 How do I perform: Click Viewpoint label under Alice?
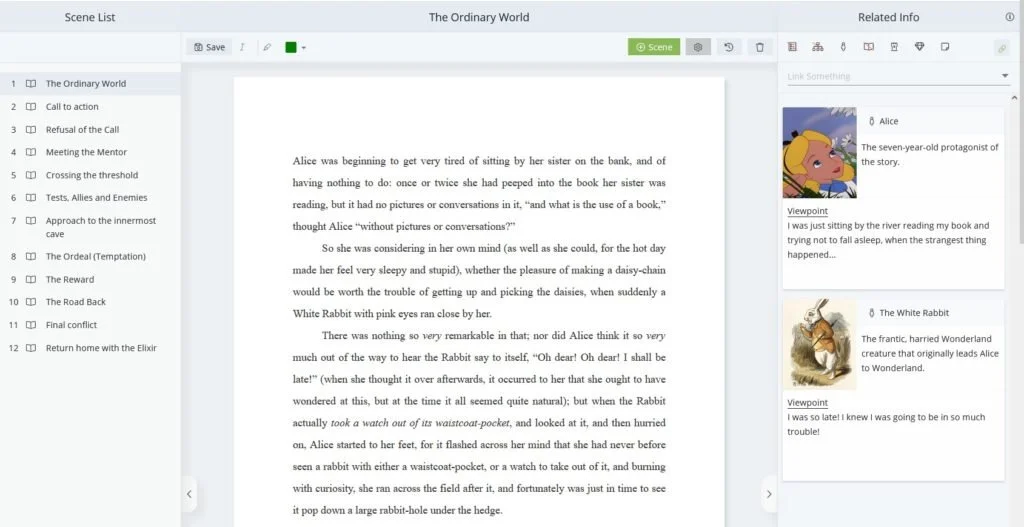click(807, 211)
